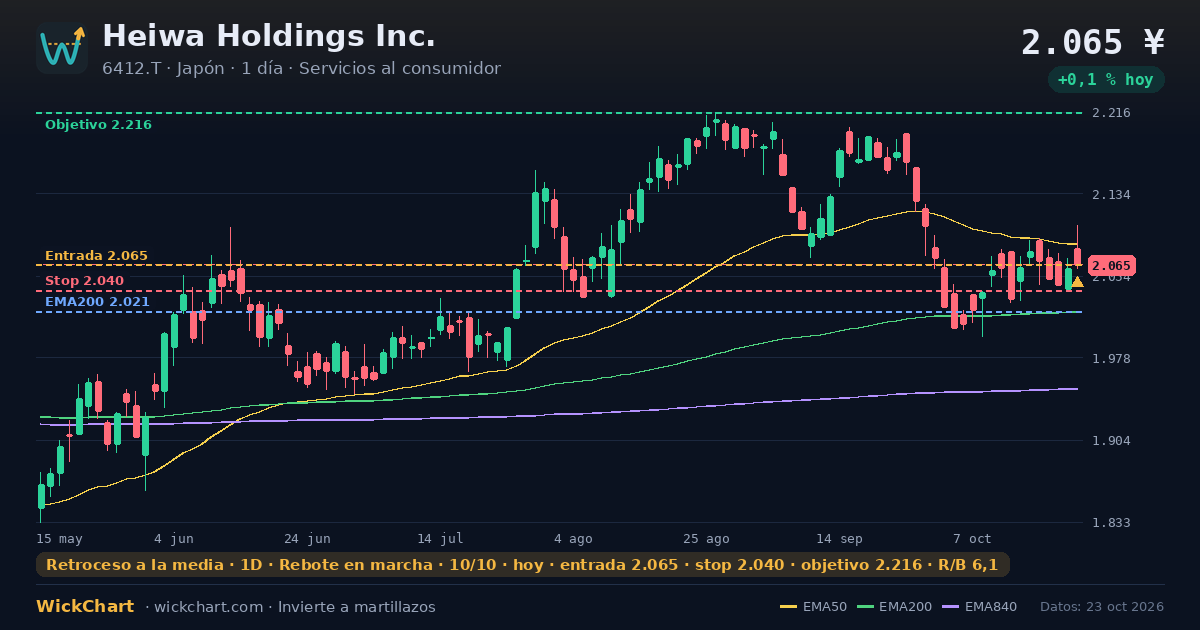Click the 14 jul date label
1200x630 pixels.
tap(440, 539)
